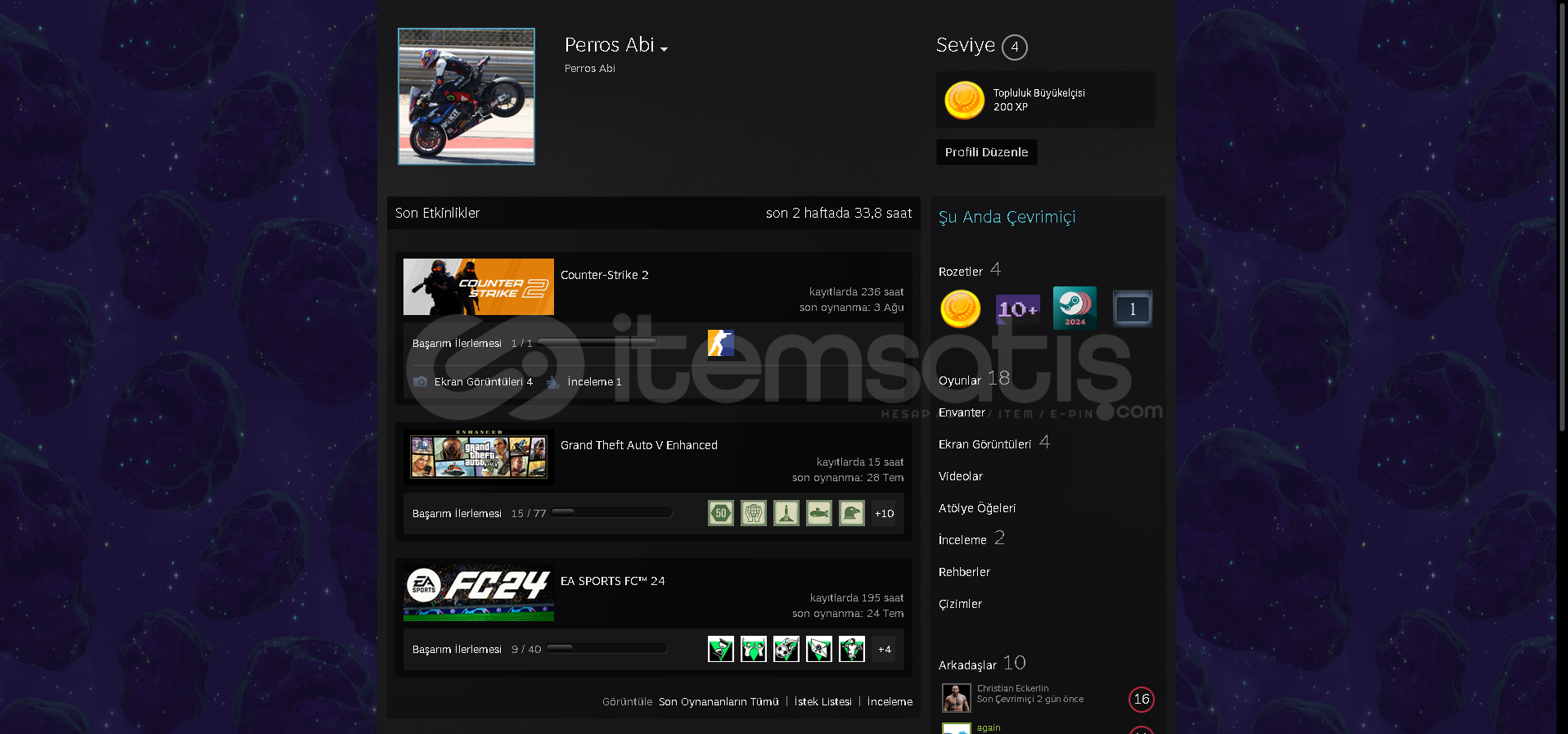Click the Counter-Strike 2 achievement progress bar
The image size is (1568, 734).
tap(597, 343)
